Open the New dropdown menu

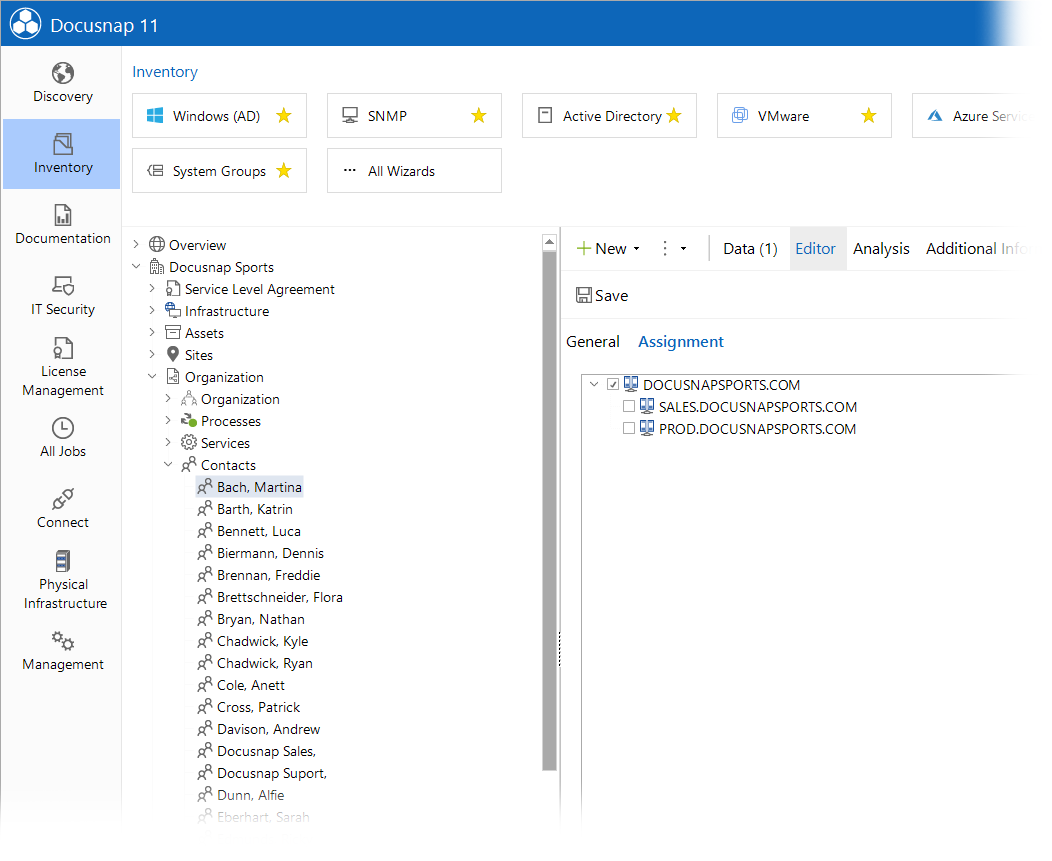(607, 248)
